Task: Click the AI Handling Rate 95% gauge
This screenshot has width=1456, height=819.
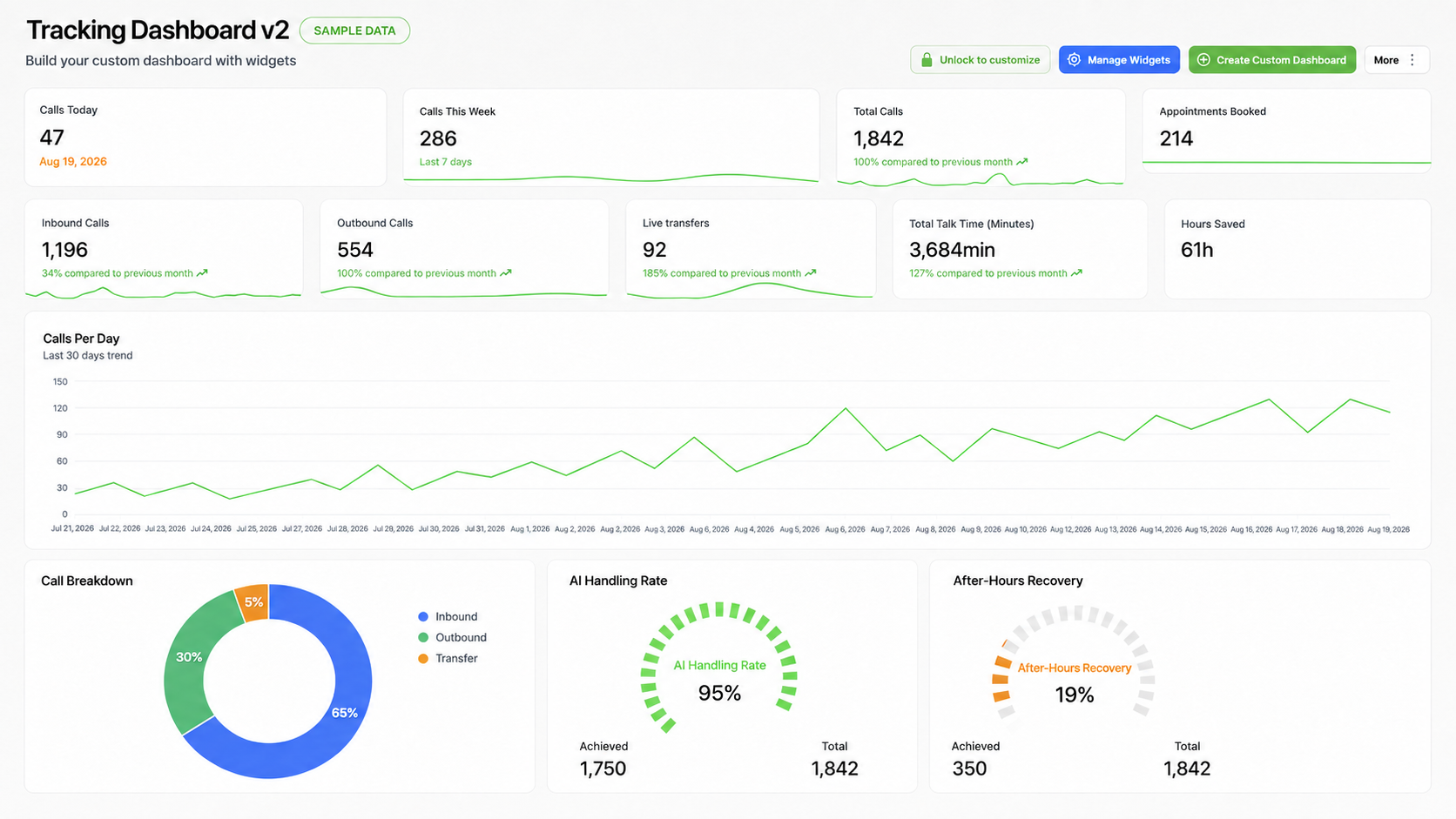Action: click(x=719, y=668)
